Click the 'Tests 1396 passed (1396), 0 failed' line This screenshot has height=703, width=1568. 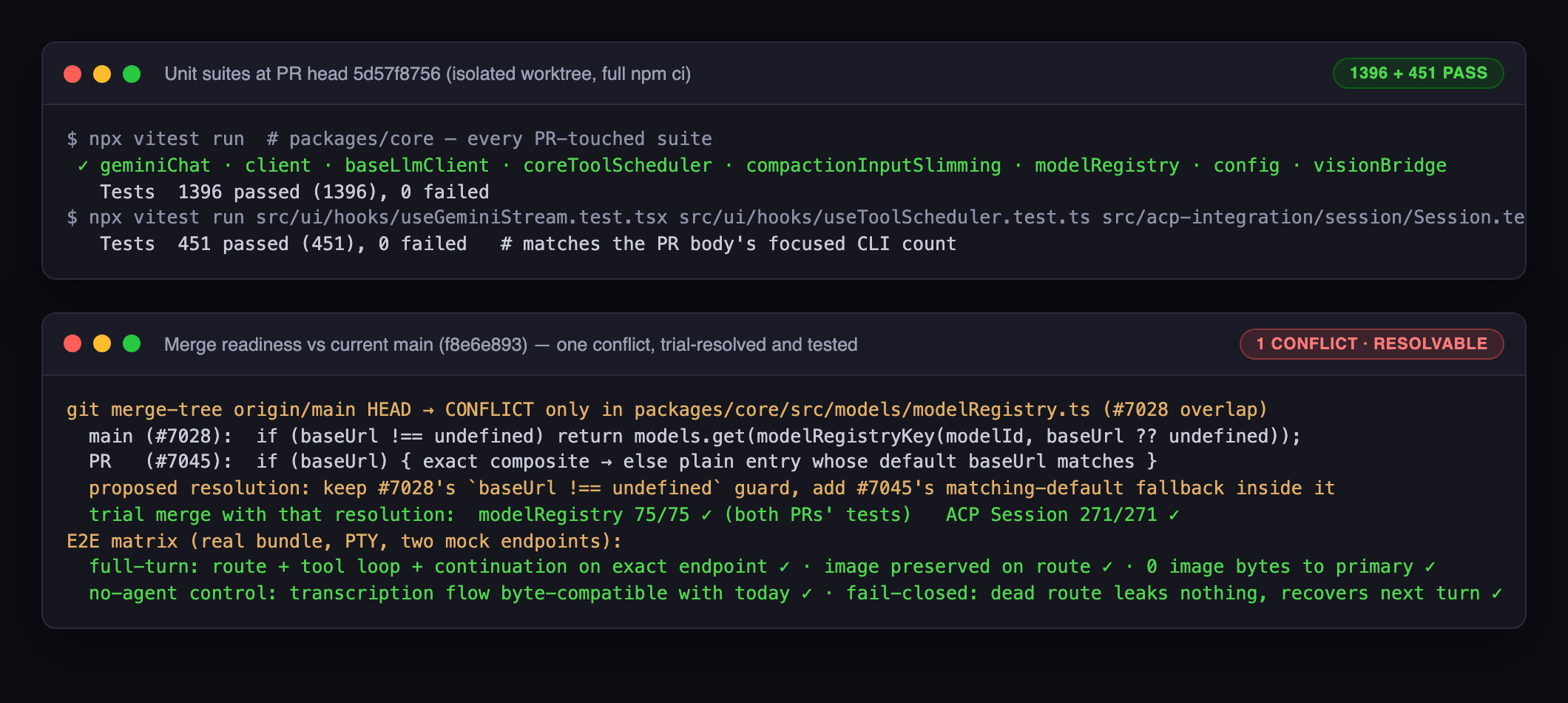pyautogui.click(x=294, y=192)
